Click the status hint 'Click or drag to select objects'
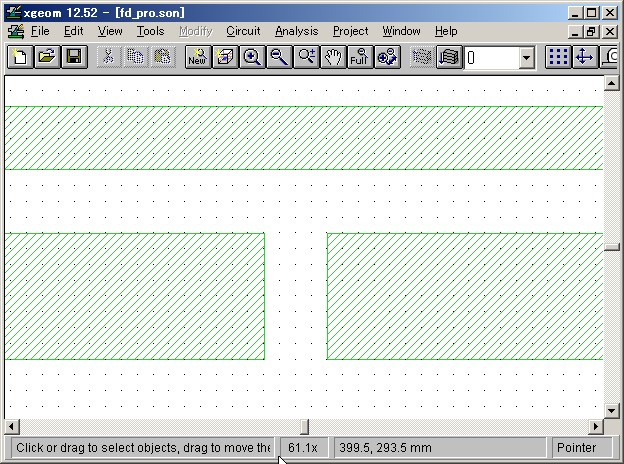This screenshot has width=624, height=464. 143,448
